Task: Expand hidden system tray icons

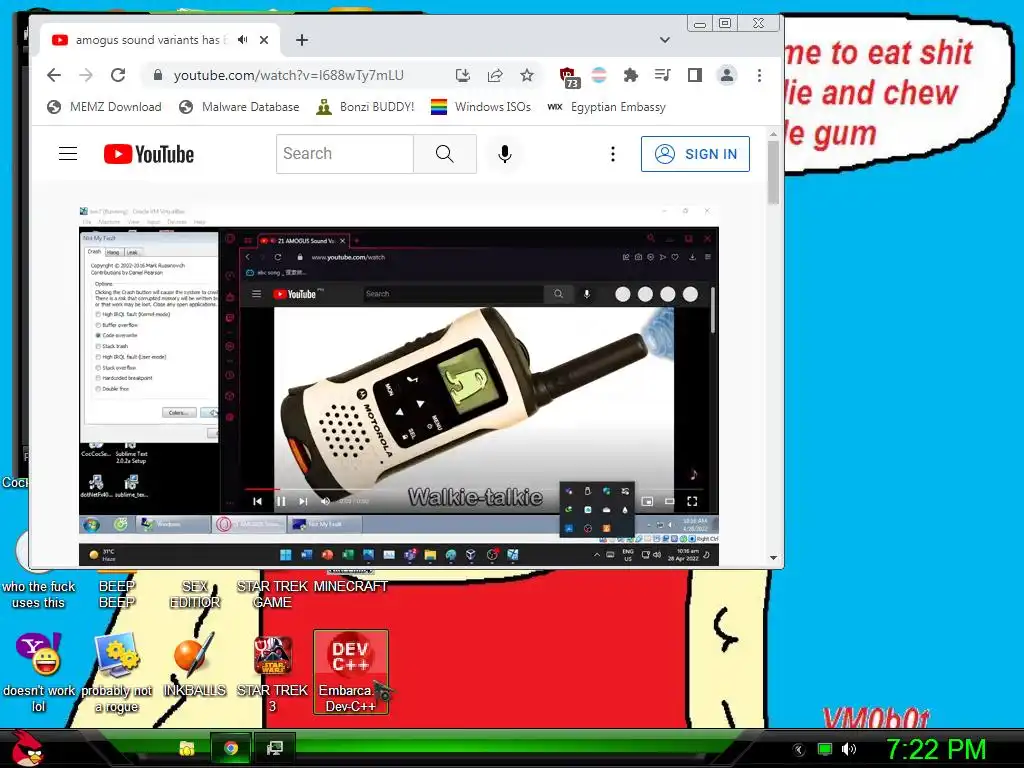Action: coord(799,750)
